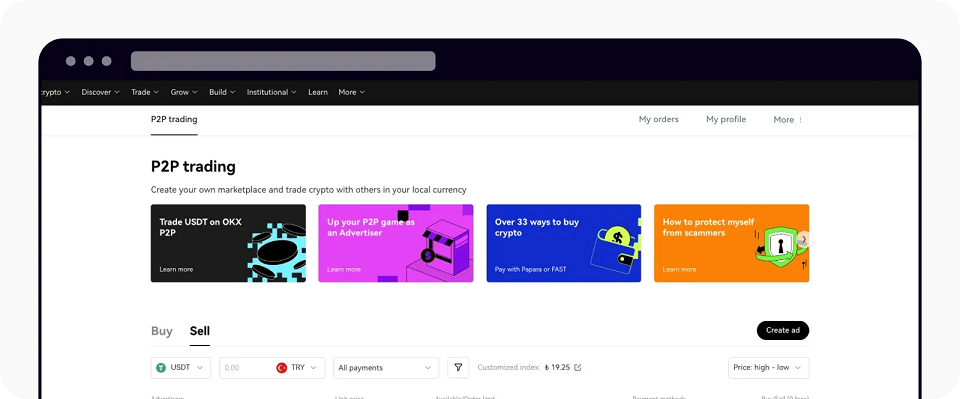This screenshot has width=960, height=399.
Task: Click the Turkish flag currency icon
Action: pyautogui.click(x=282, y=368)
